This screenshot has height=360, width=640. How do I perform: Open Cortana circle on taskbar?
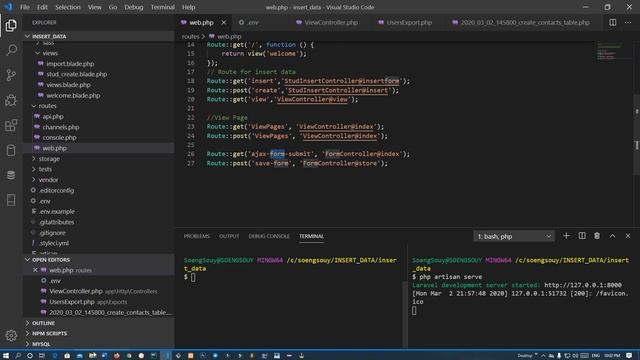[30, 356]
